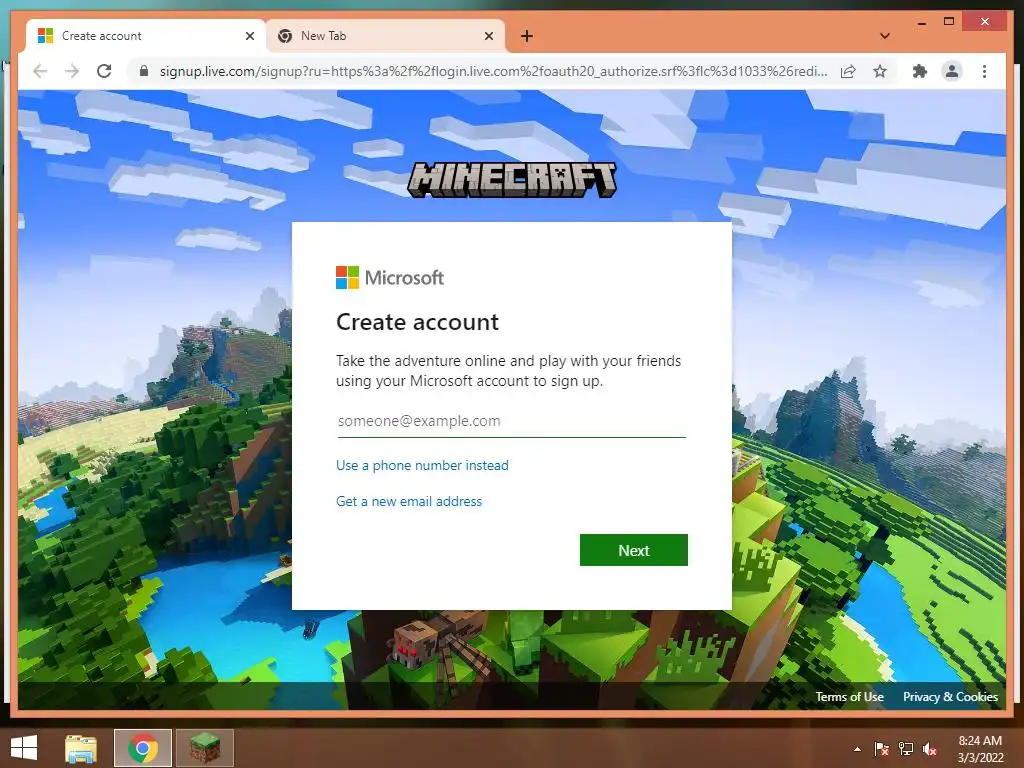
Task: Go back using the browser back arrow
Action: coord(40,71)
